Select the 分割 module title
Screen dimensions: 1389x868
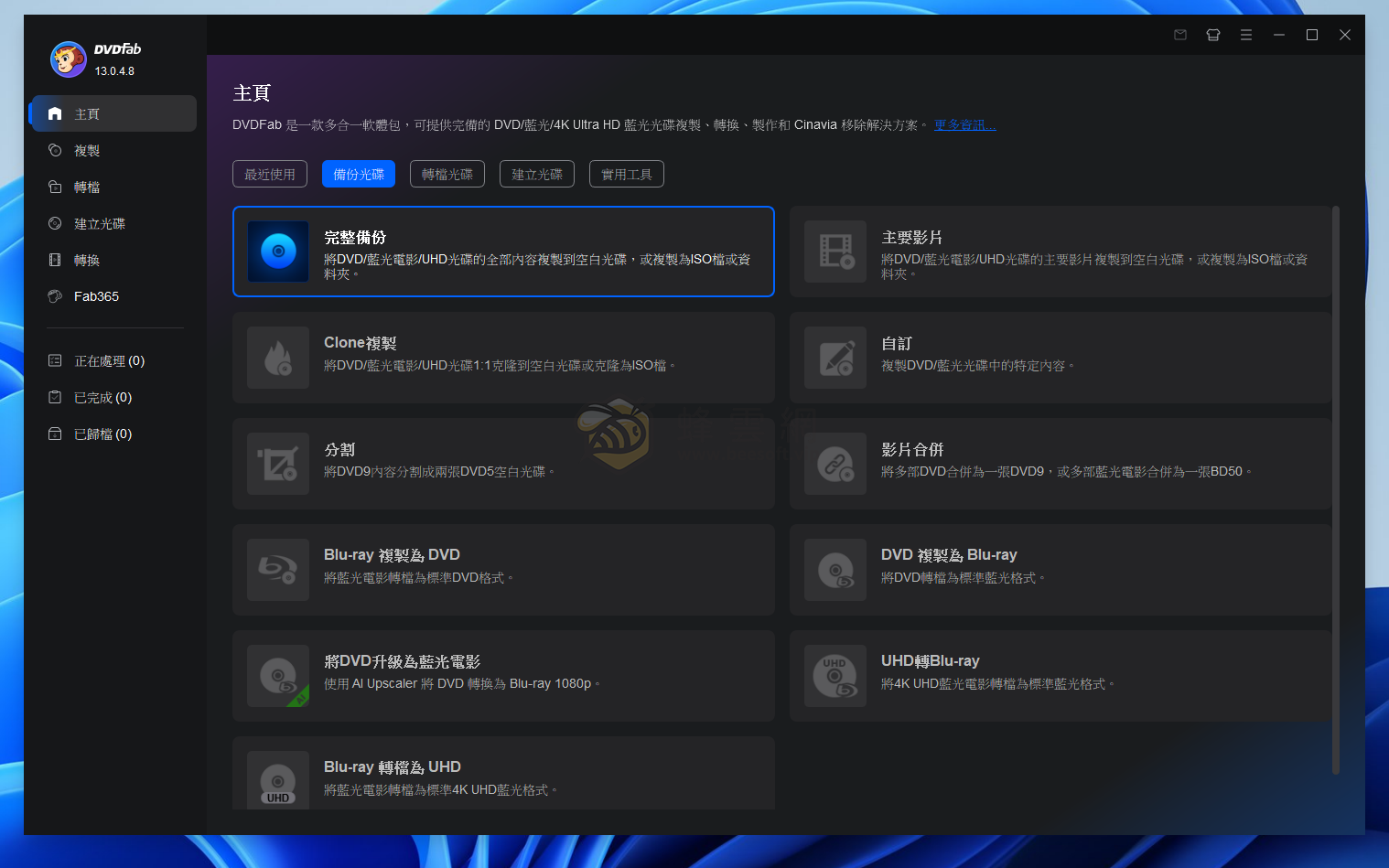pos(339,449)
